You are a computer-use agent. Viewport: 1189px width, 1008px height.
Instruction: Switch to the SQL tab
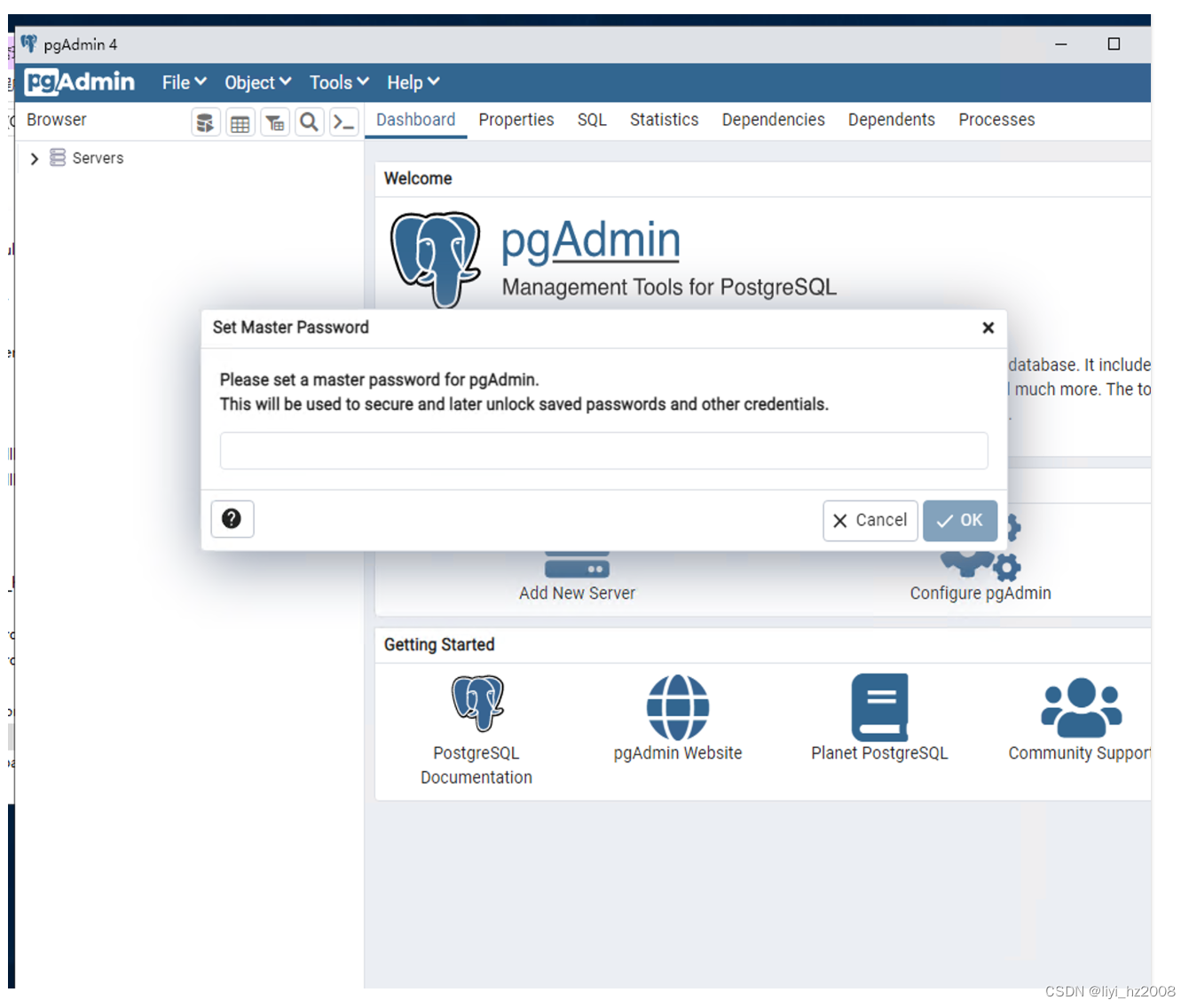(x=592, y=120)
